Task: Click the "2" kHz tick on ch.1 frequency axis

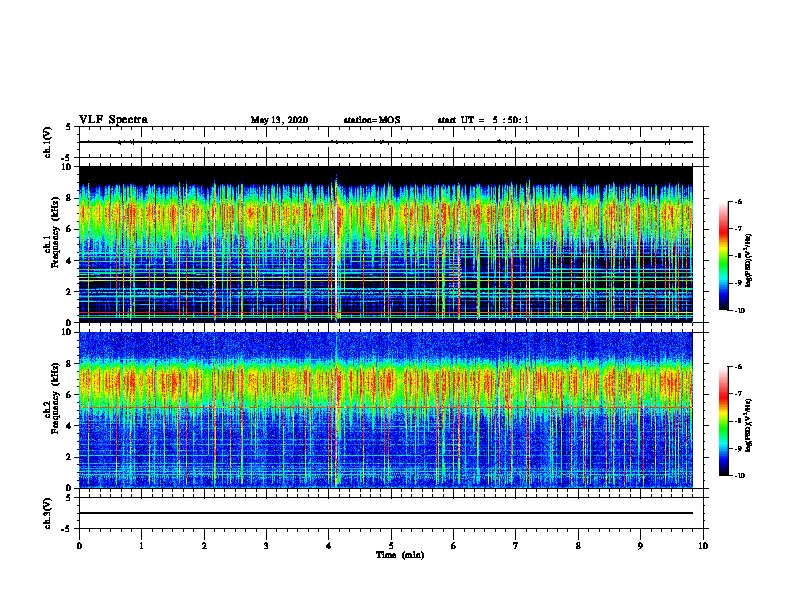Action: coord(70,292)
